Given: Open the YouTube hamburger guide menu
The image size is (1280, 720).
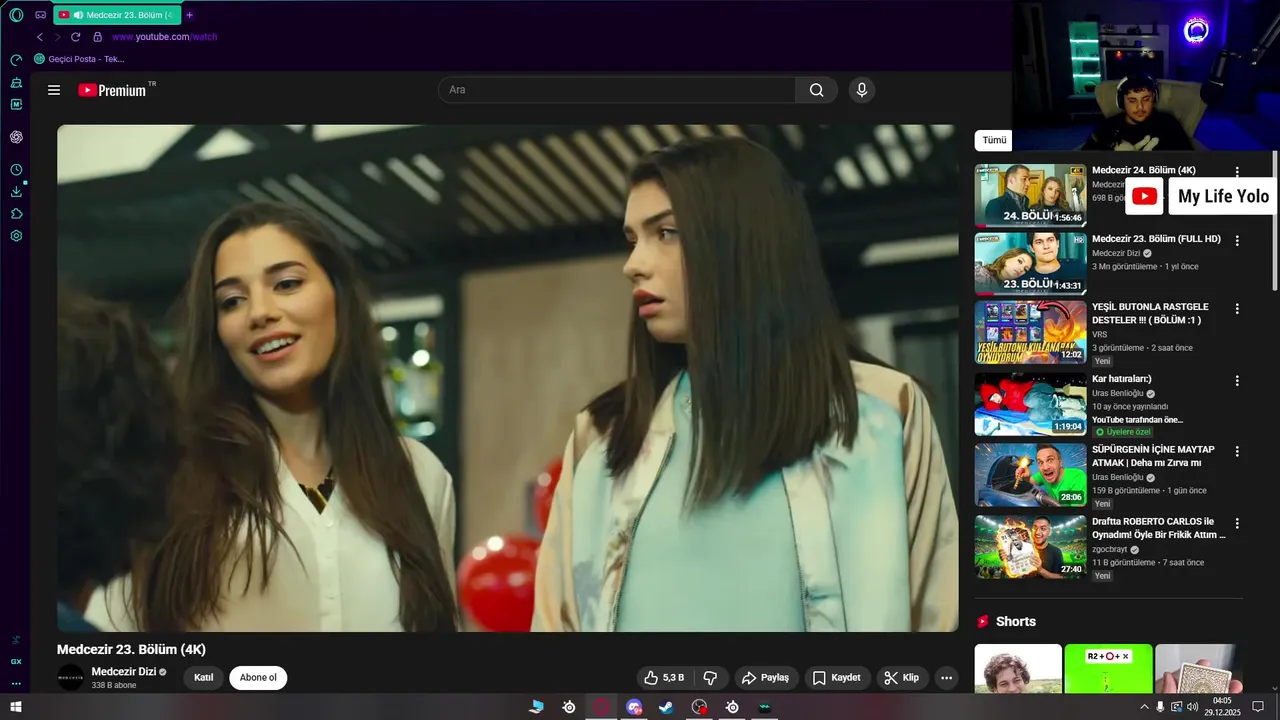Looking at the screenshot, I should tap(54, 90).
